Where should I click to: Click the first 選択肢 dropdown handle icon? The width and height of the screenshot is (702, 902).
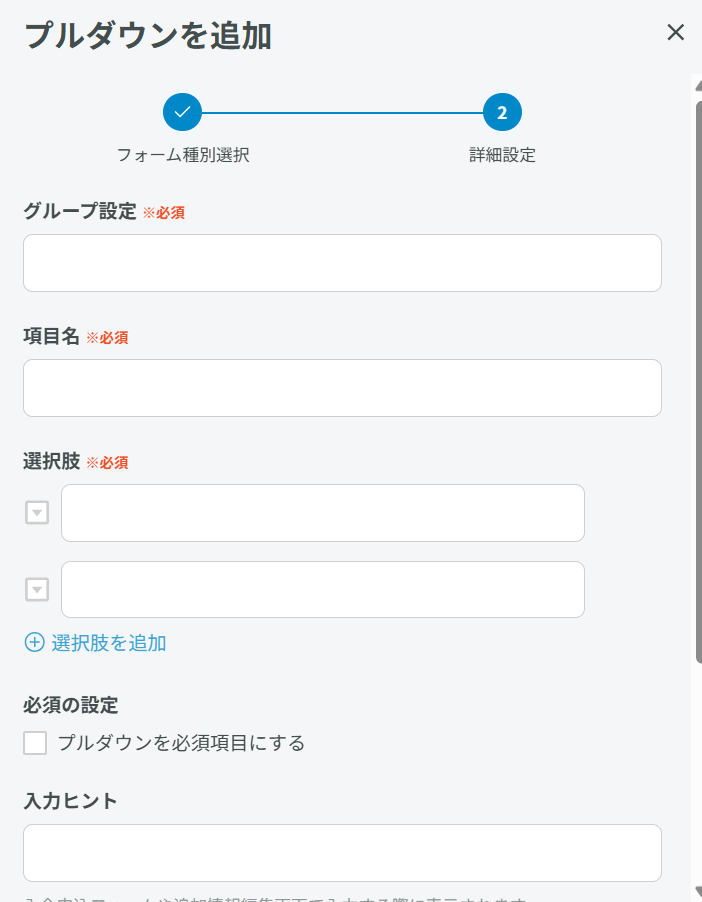37,513
